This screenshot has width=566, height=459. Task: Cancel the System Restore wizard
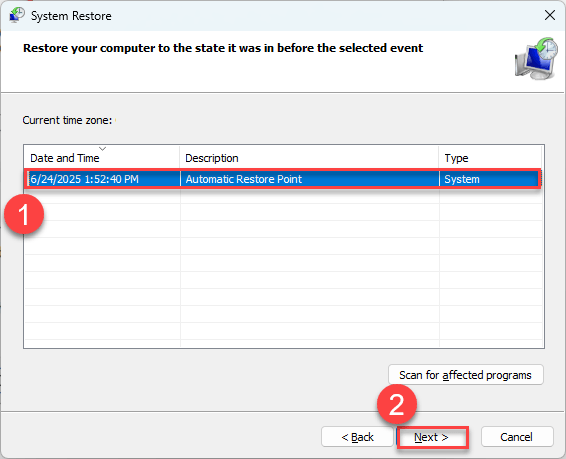tap(517, 437)
